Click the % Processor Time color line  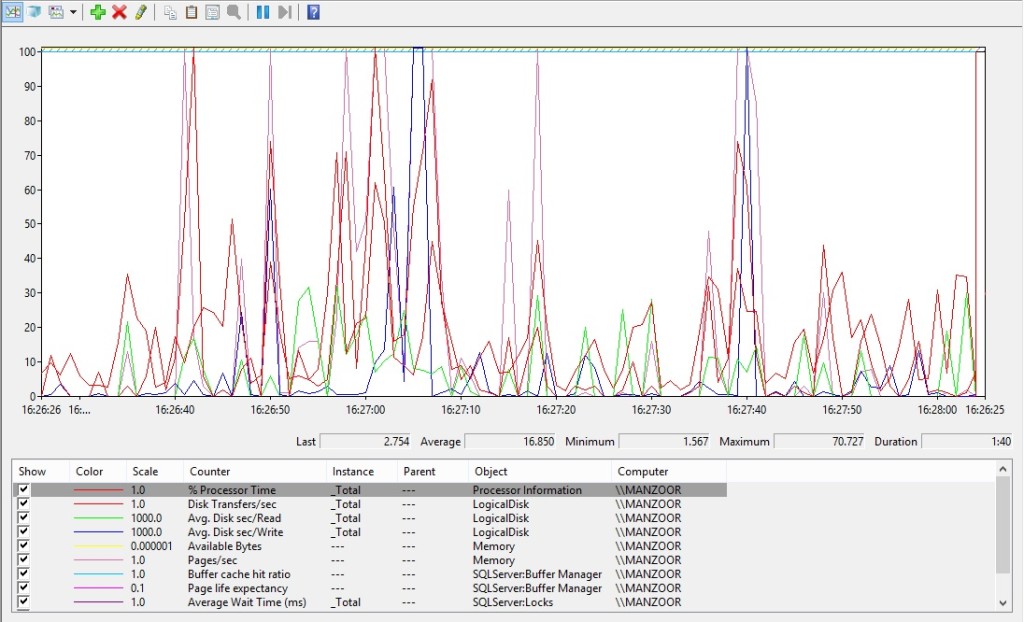(x=98, y=490)
